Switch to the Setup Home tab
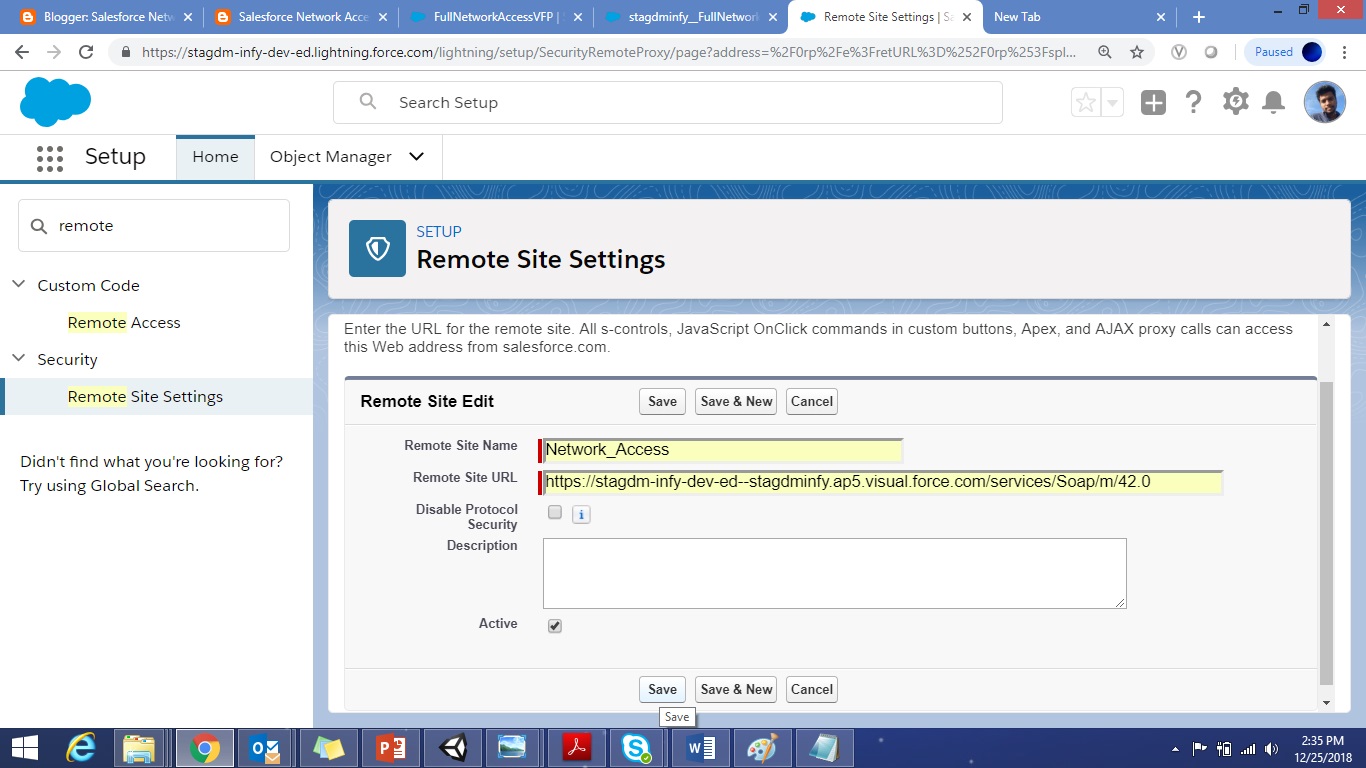 215,157
